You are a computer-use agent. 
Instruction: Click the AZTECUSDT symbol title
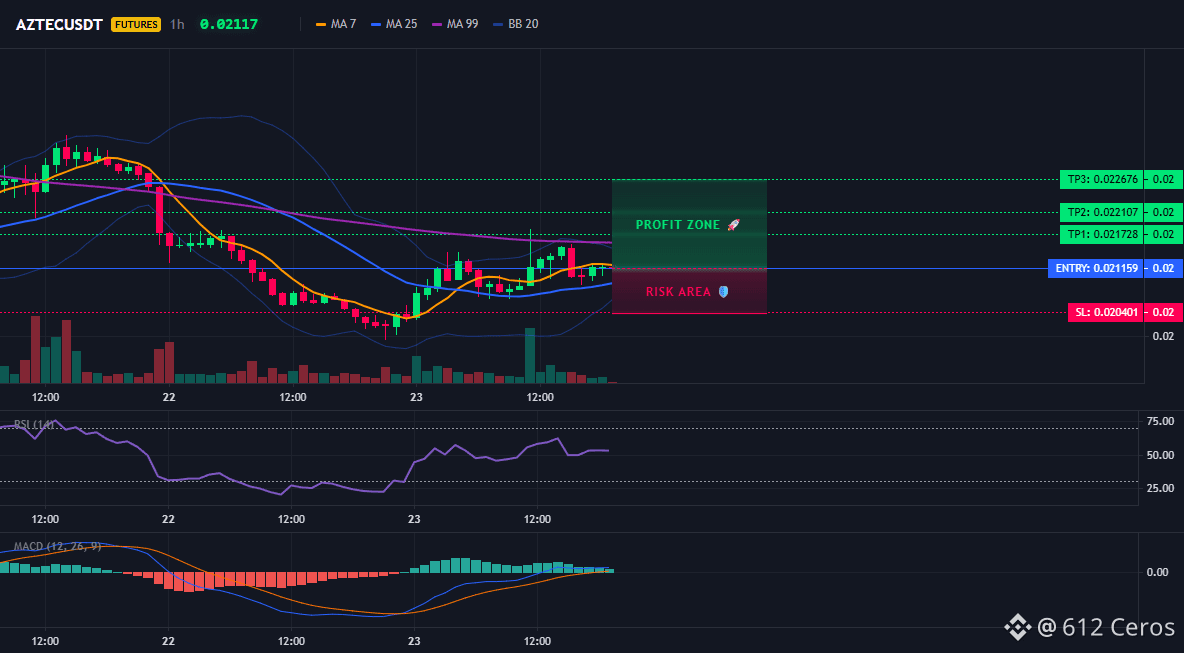tap(59, 24)
